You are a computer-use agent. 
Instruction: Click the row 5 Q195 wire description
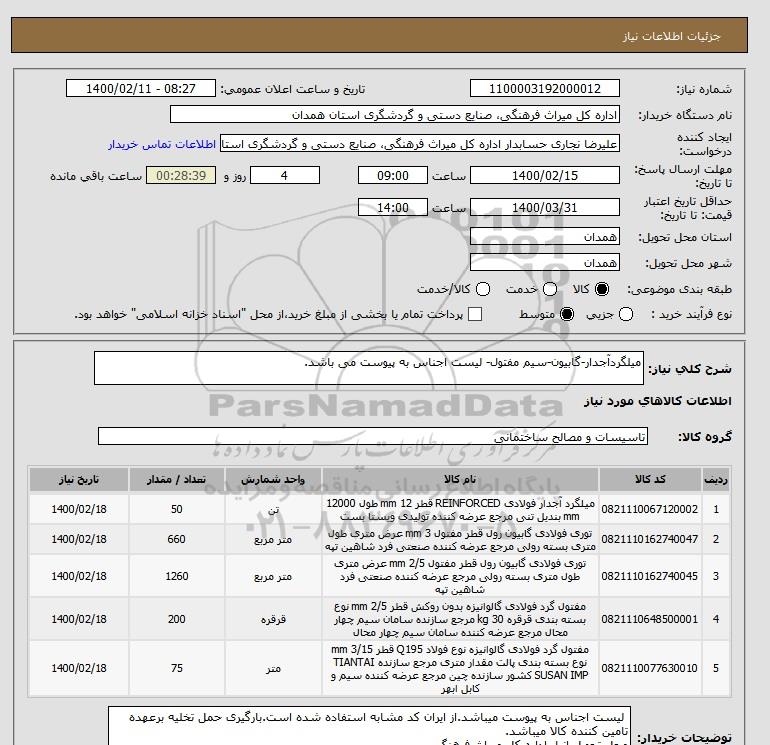tap(460, 668)
